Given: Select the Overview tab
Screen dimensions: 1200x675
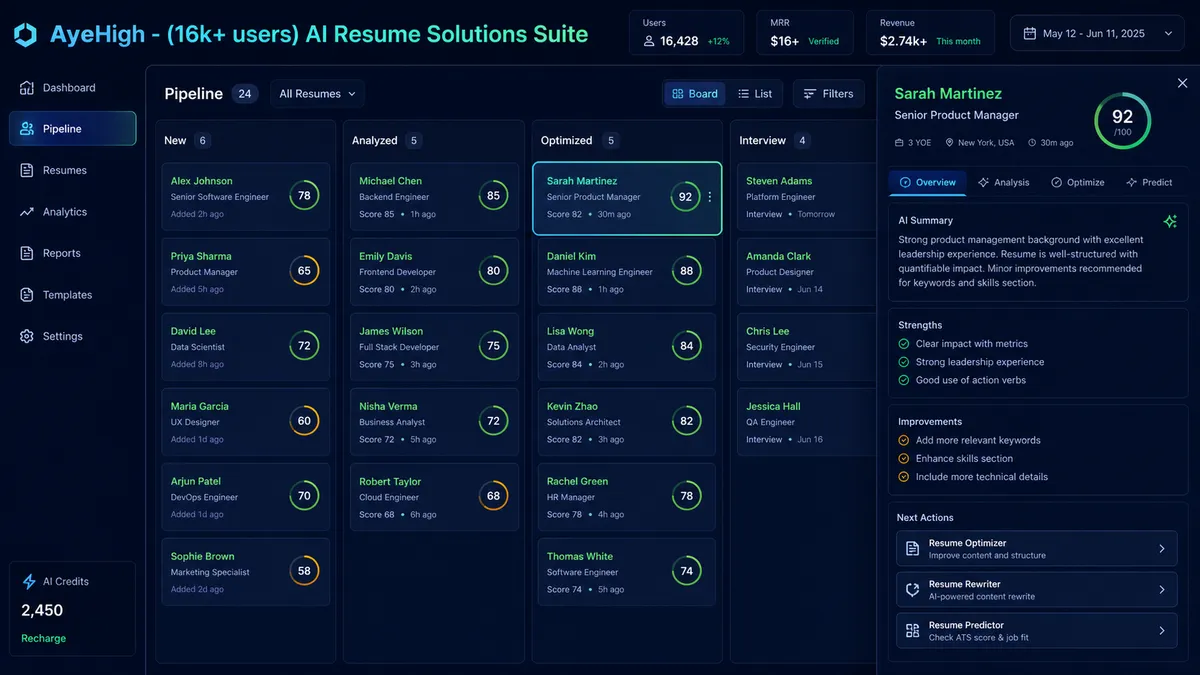Looking at the screenshot, I should [928, 182].
